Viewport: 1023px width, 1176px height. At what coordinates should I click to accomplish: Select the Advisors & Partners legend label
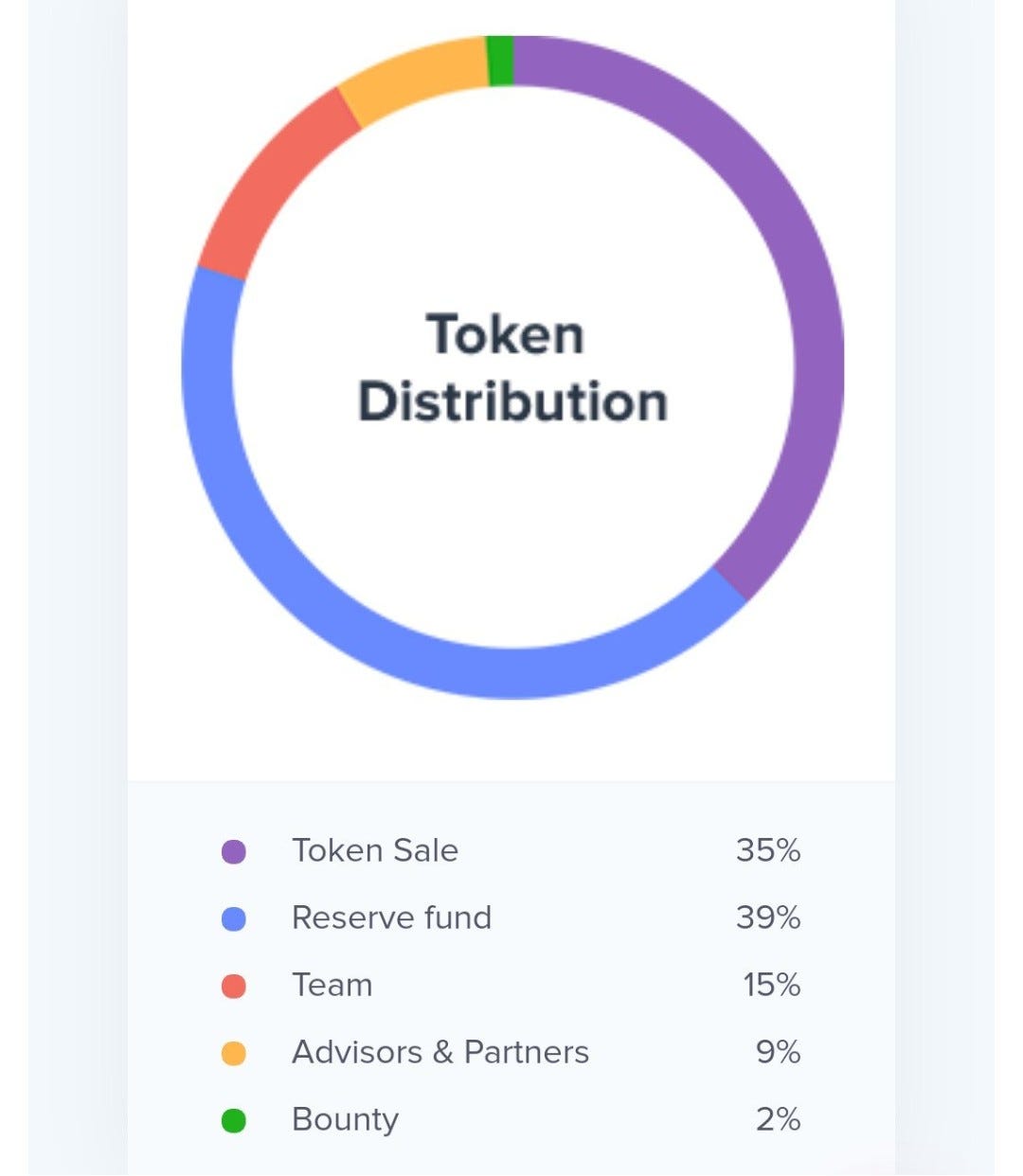tap(440, 1052)
